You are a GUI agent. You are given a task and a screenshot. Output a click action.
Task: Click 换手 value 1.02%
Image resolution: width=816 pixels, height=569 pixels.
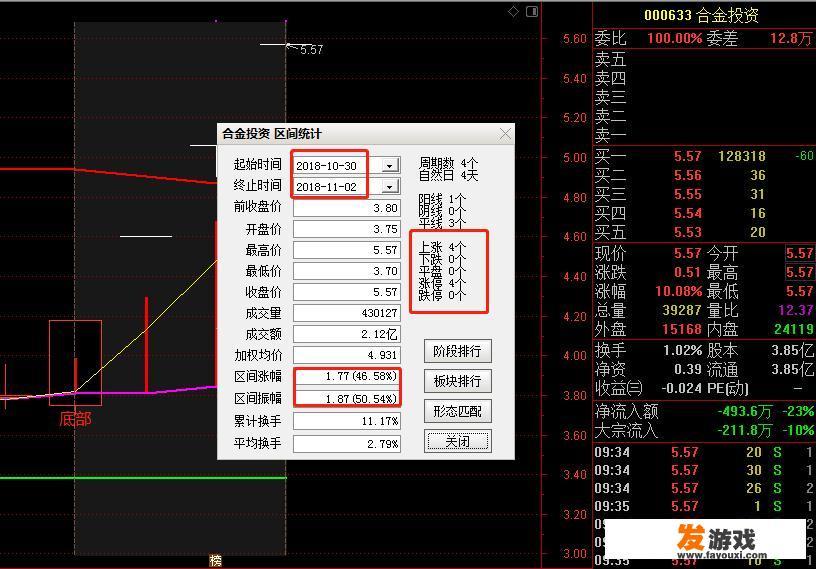coord(683,350)
